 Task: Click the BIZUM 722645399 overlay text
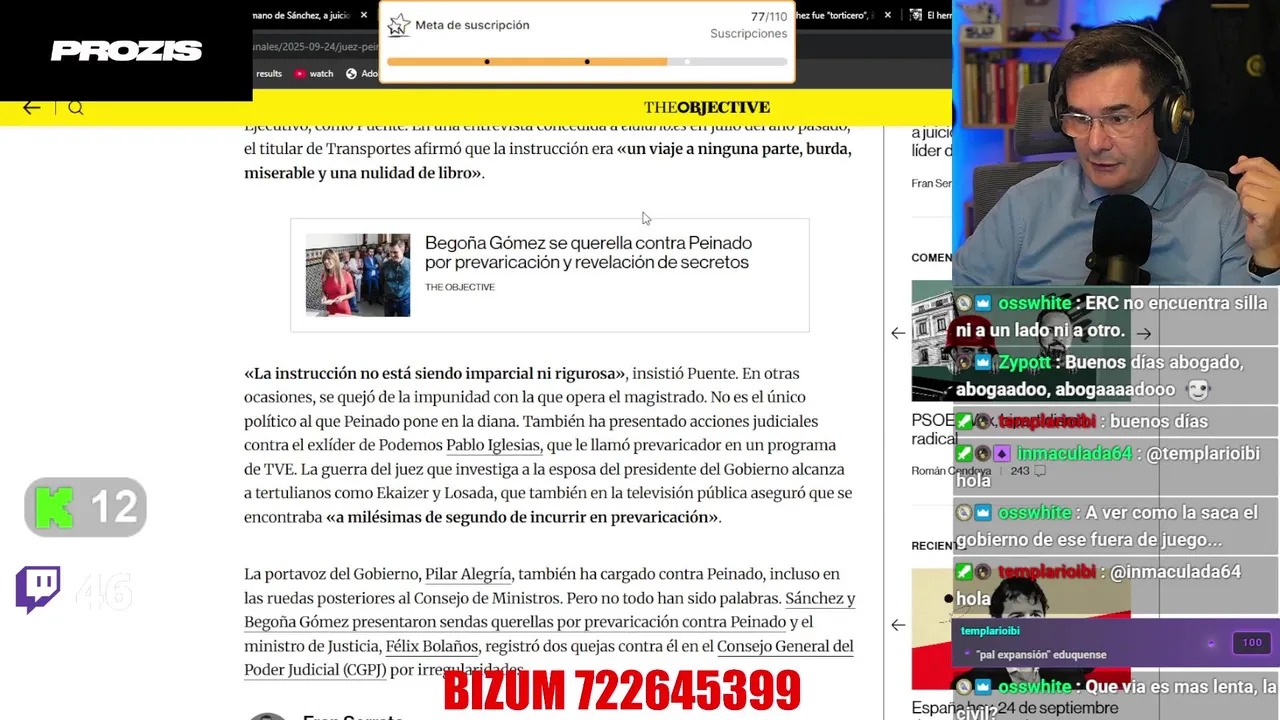[x=622, y=691]
